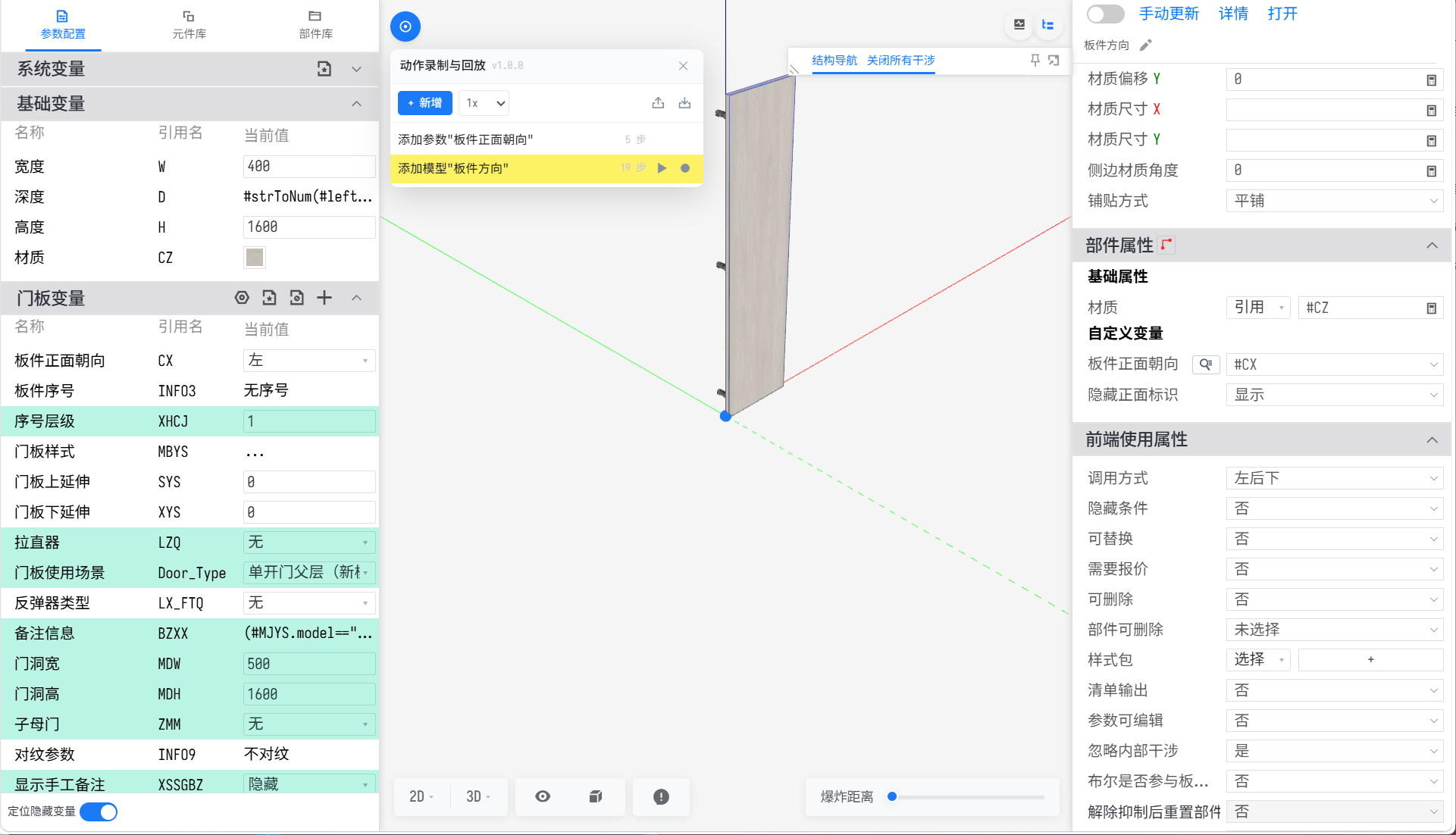The height and width of the screenshot is (835, 1456).
Task: Collapse the 前端使用属性 section
Action: click(1432, 439)
